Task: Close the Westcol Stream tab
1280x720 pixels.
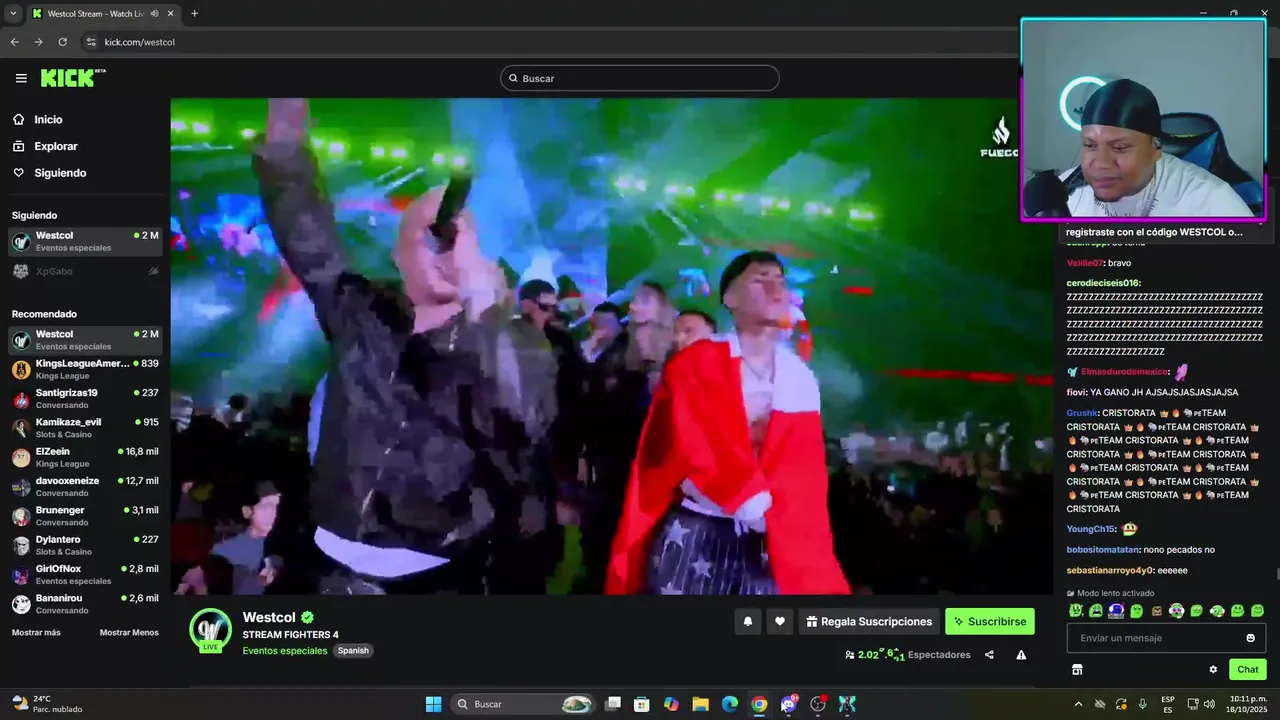Action: [170, 13]
